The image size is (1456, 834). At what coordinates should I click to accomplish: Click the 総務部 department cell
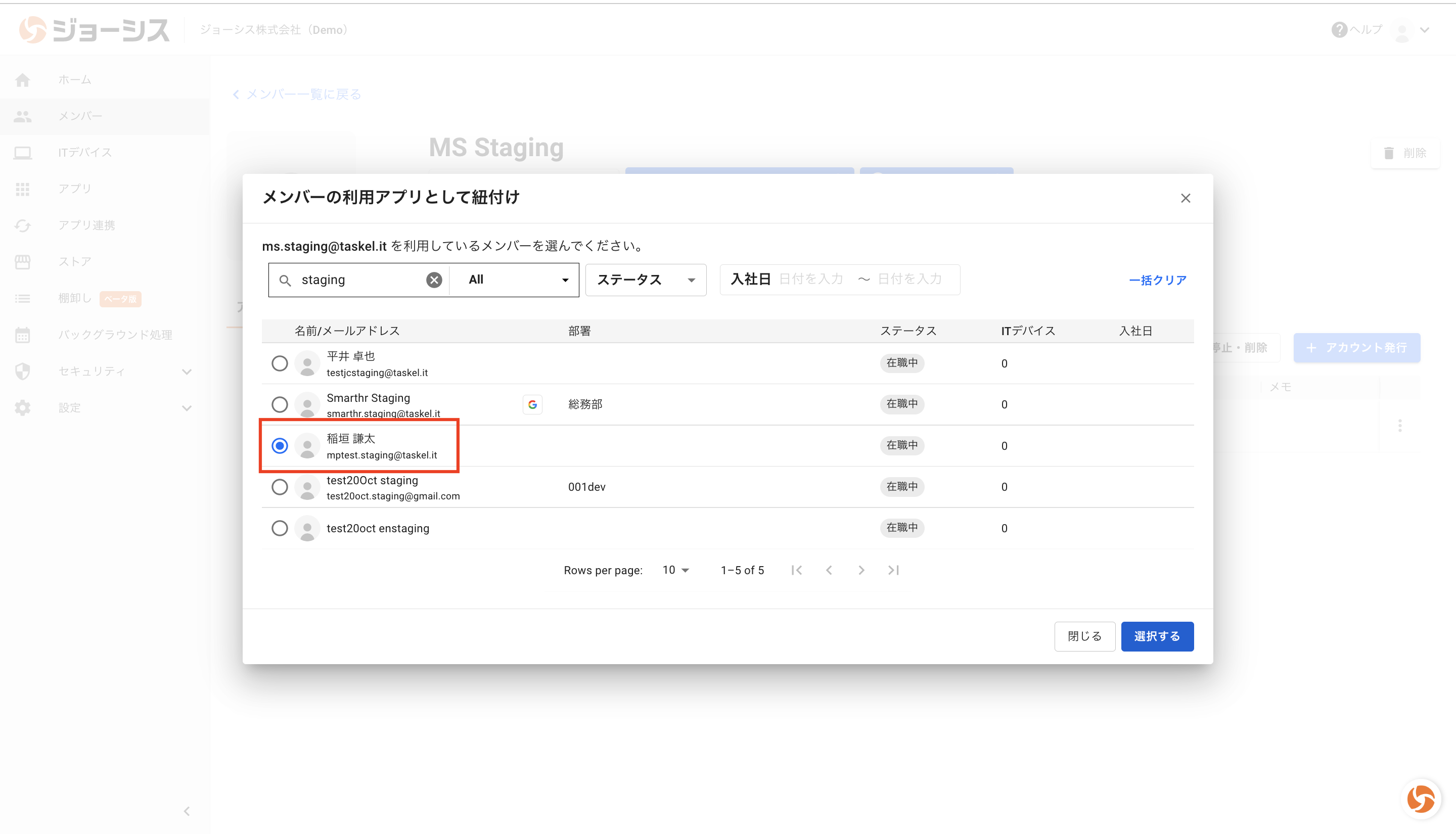[585, 404]
